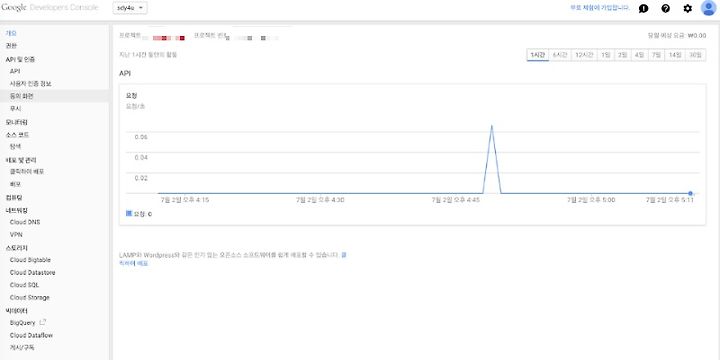The image size is (720, 360).
Task: Select the 1일 time range tab
Action: click(x=606, y=55)
